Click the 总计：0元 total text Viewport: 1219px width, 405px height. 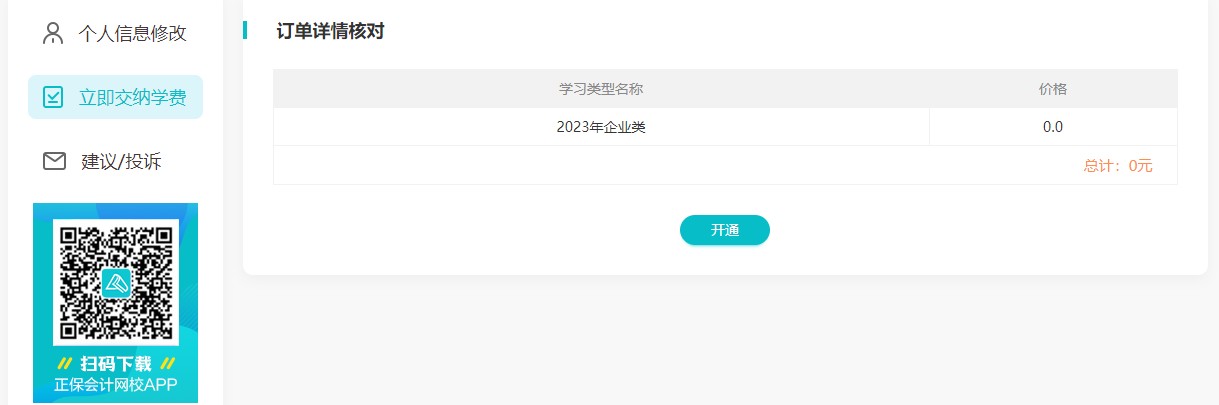(x=1117, y=166)
